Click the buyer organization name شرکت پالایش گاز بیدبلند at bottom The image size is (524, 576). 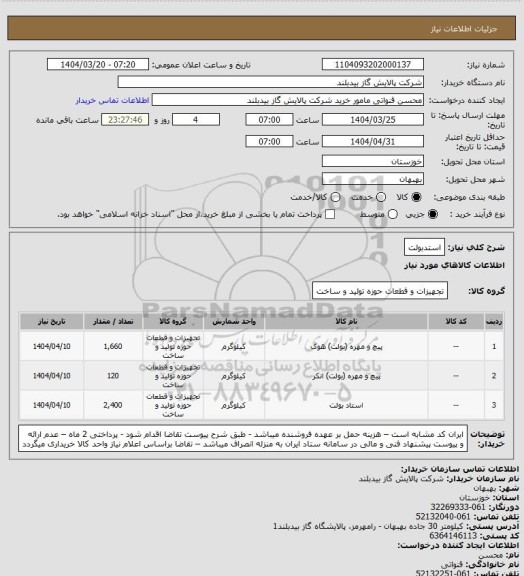pos(401,479)
